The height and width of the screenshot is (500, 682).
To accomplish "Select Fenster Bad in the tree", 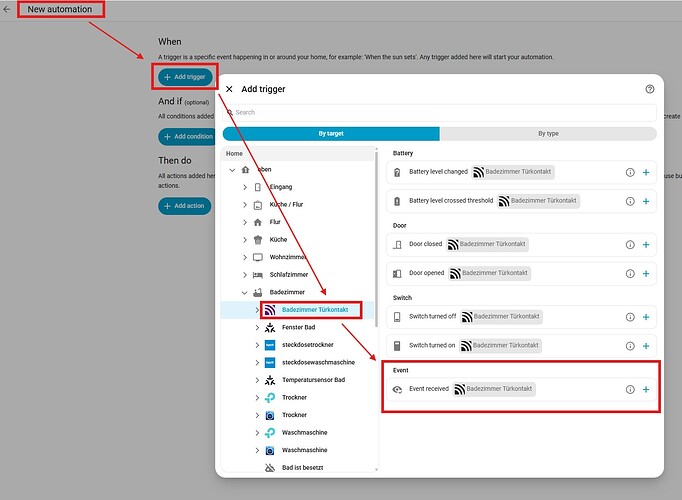I will 298,327.
